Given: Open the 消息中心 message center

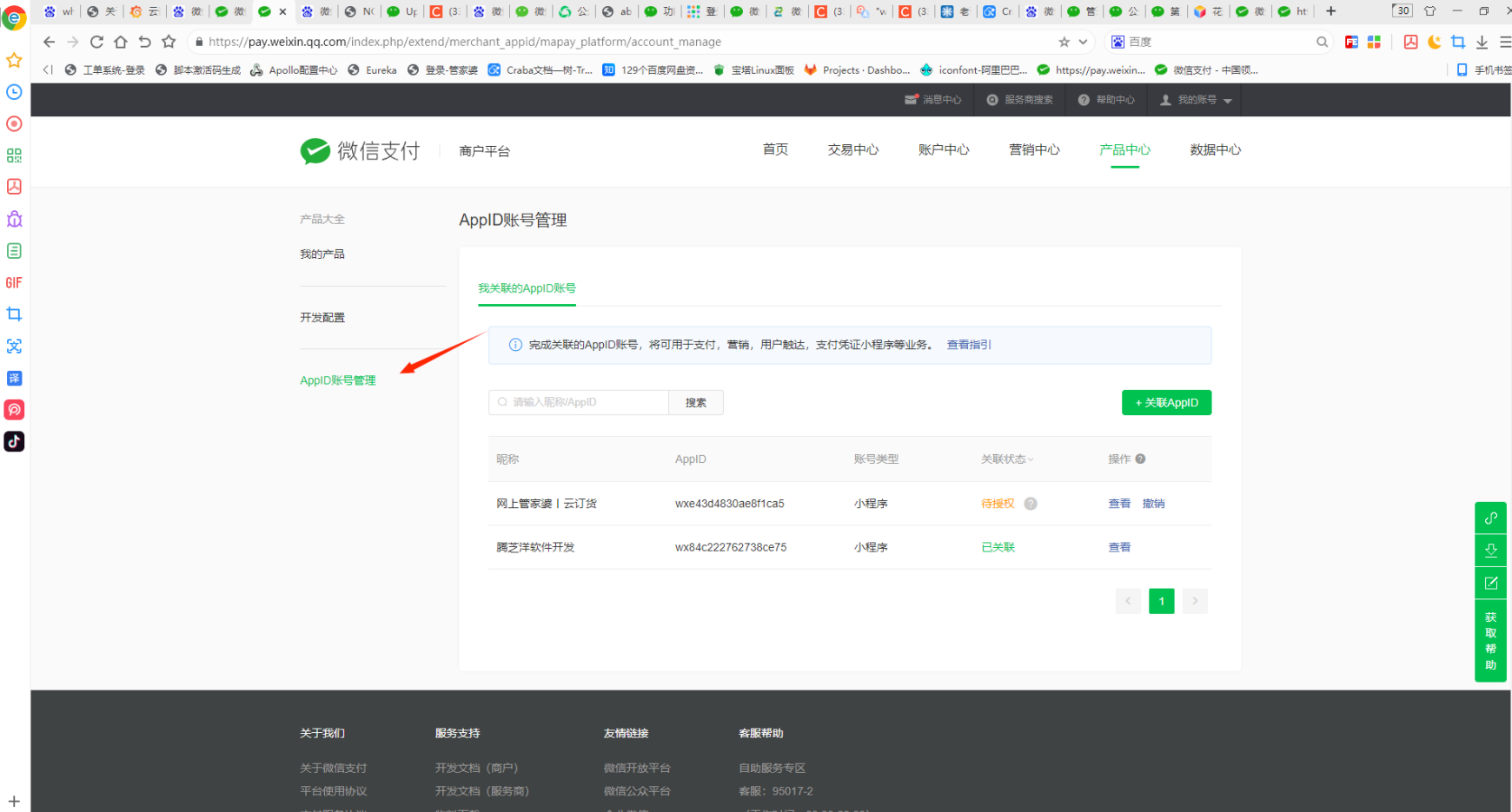Looking at the screenshot, I should point(933,100).
